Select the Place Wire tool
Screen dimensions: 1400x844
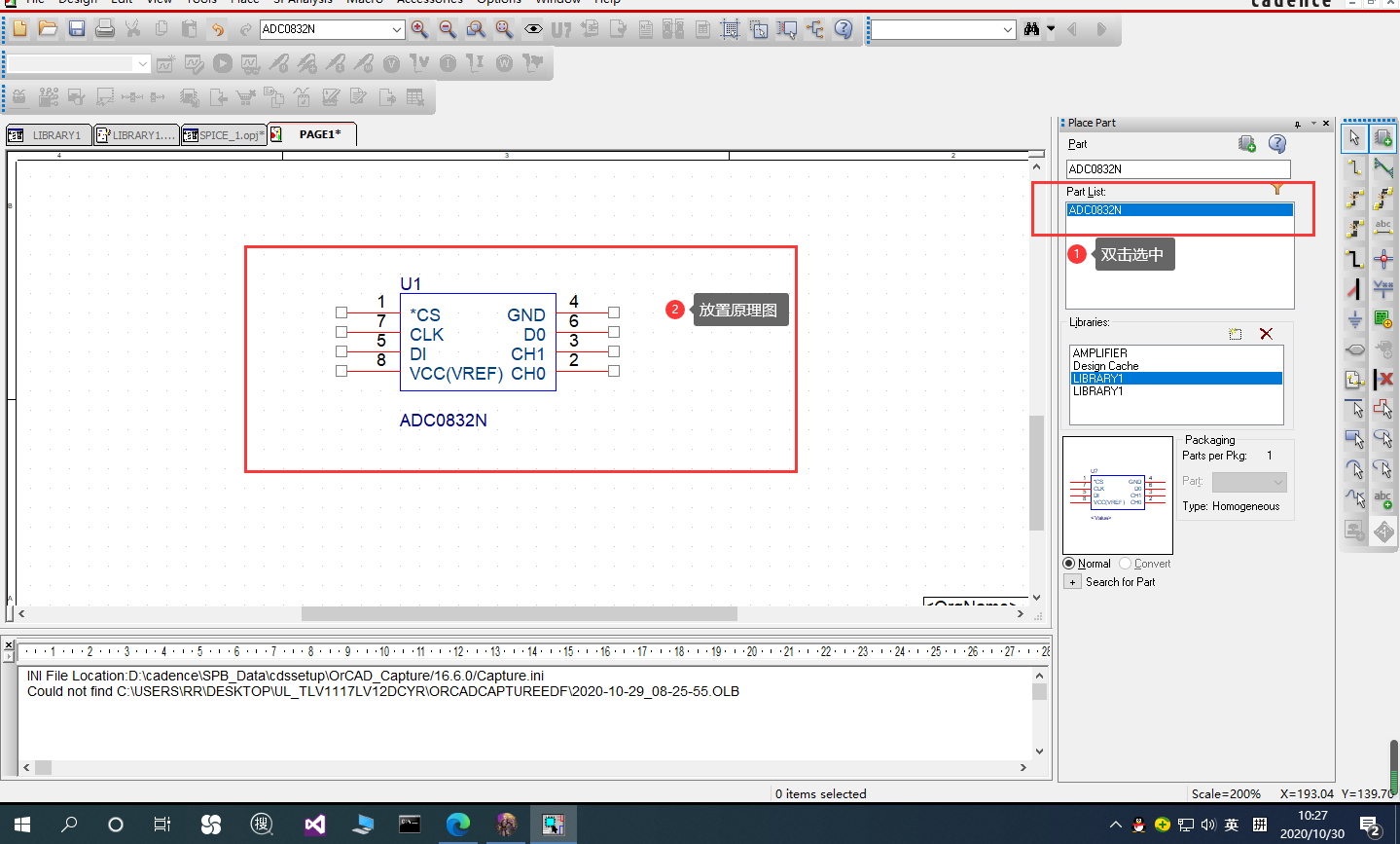pos(1354,167)
